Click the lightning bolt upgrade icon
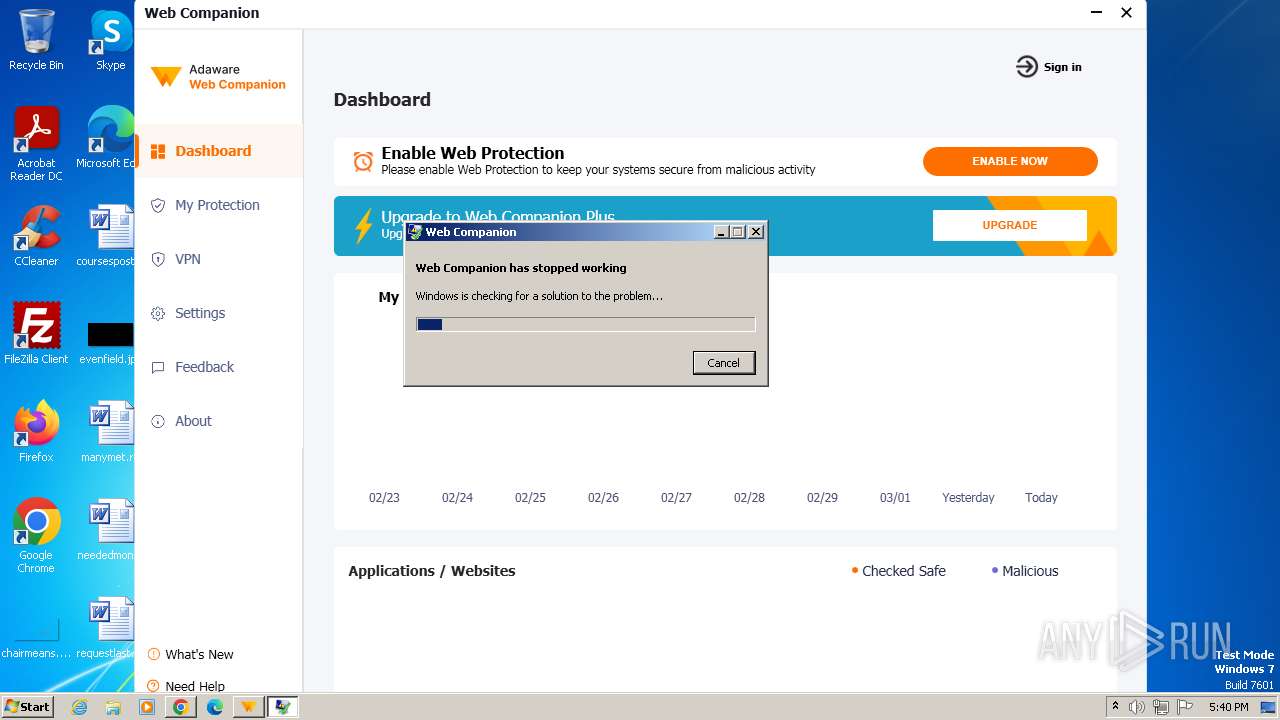The image size is (1280, 720). [x=364, y=226]
